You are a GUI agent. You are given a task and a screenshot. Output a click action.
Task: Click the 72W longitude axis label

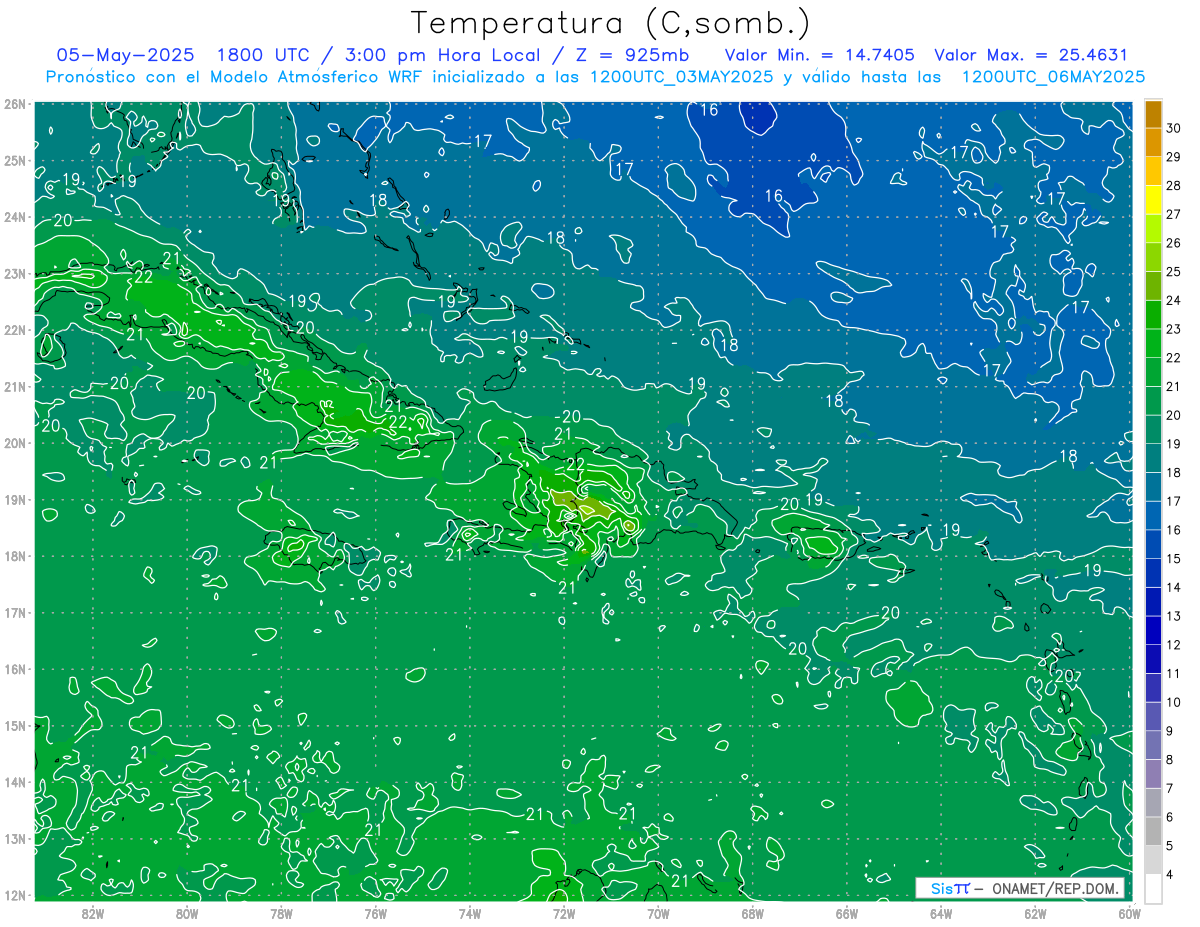[x=564, y=912]
